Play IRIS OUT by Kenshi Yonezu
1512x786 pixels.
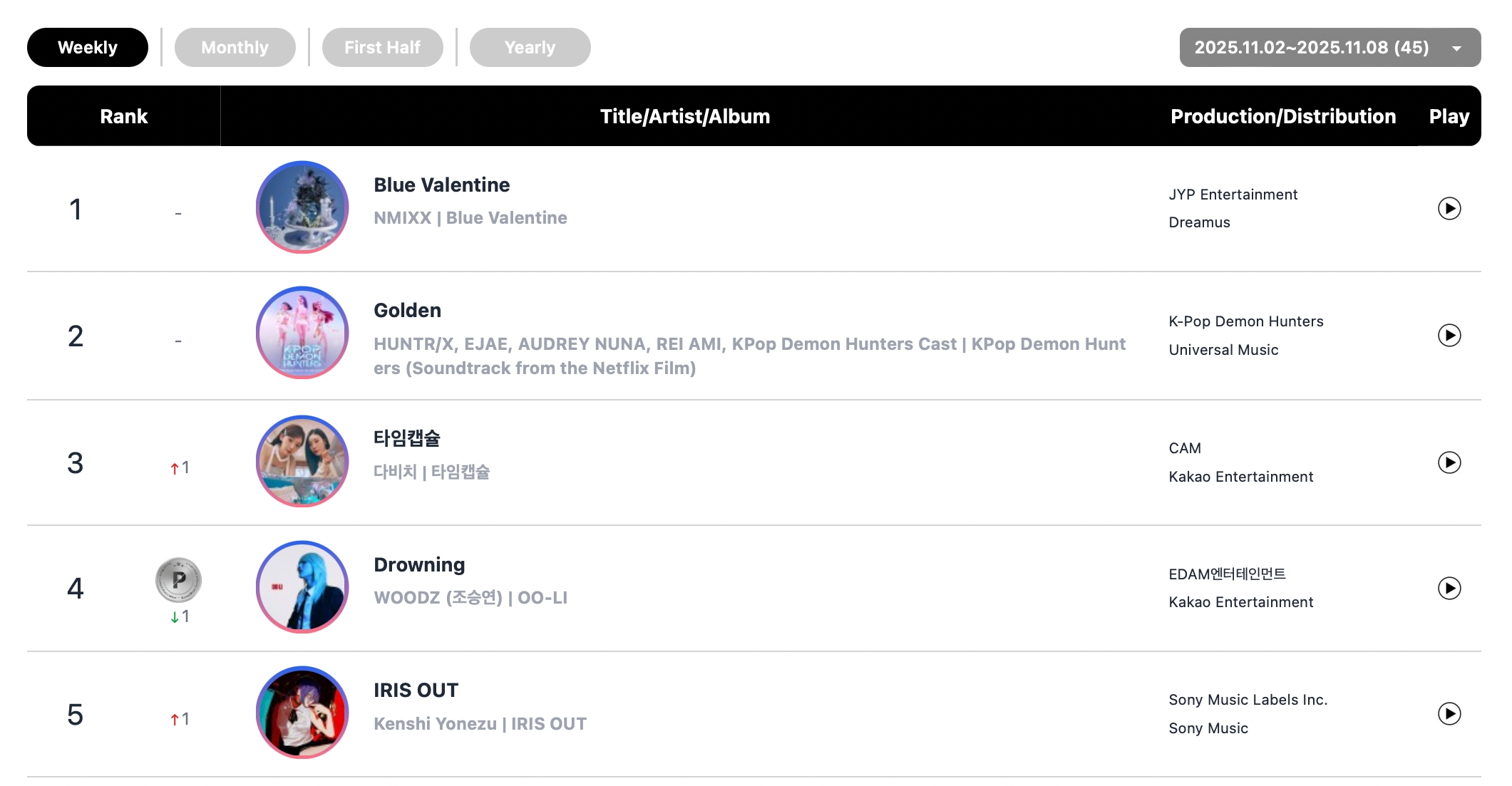1449,713
